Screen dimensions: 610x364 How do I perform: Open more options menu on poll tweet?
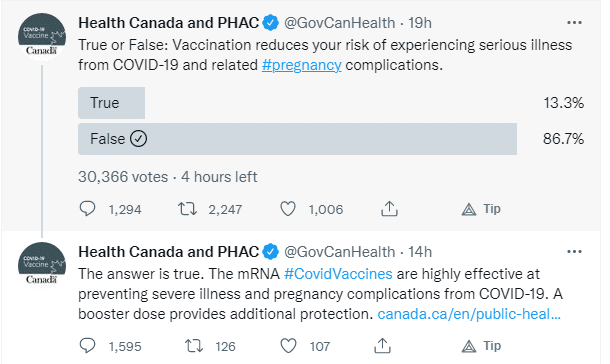coord(574,23)
